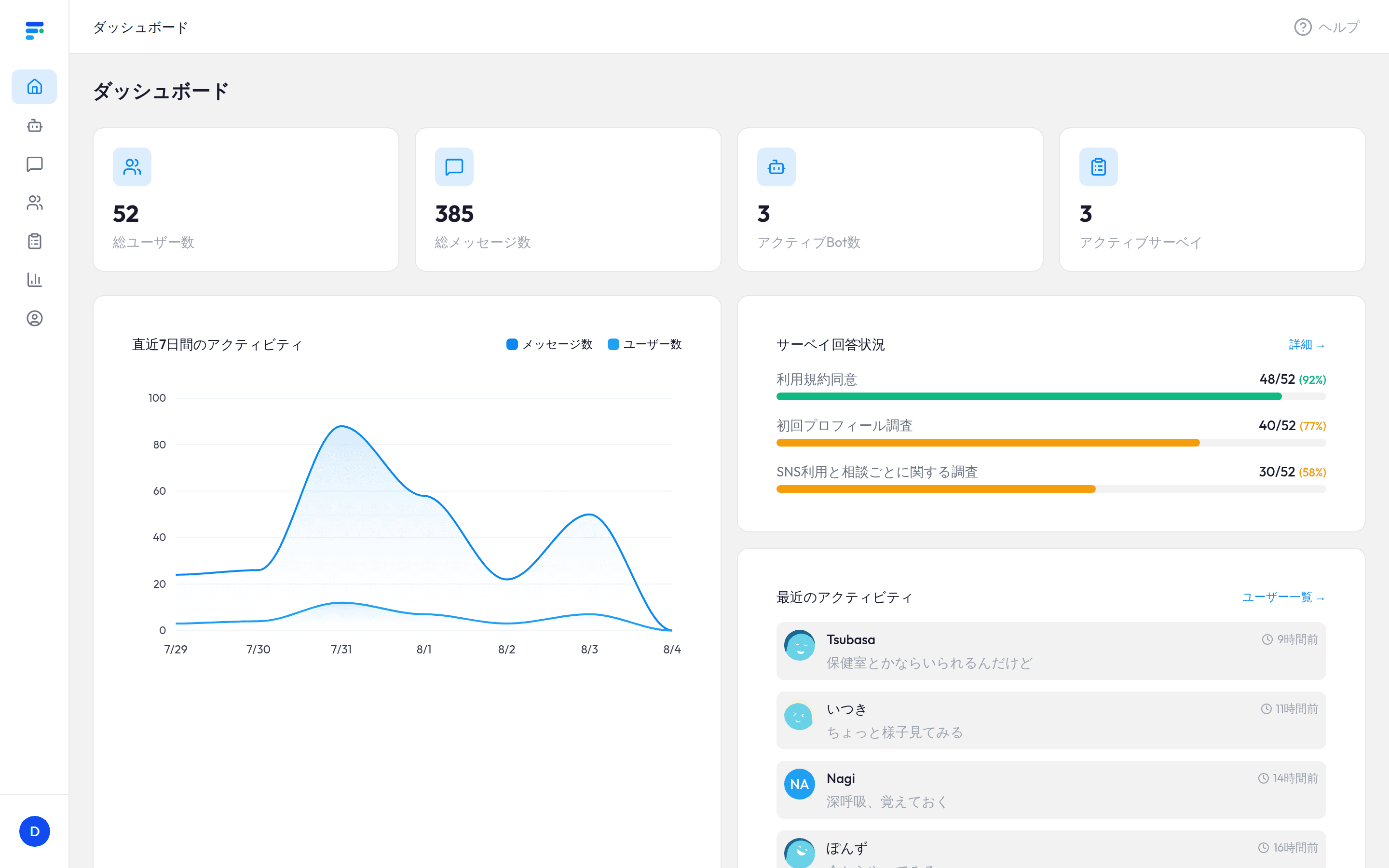Click the 7/31 peak on the activity chart

click(x=341, y=426)
